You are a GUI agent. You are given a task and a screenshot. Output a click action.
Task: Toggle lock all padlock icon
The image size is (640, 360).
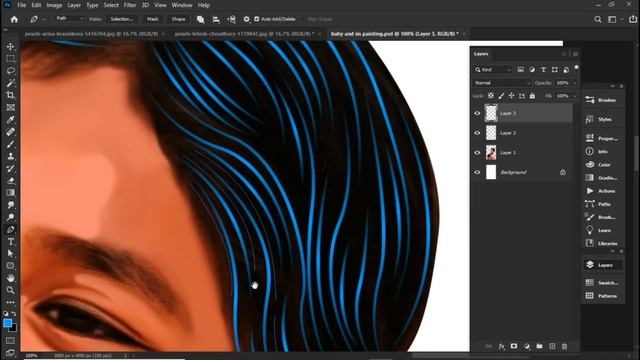[532, 96]
